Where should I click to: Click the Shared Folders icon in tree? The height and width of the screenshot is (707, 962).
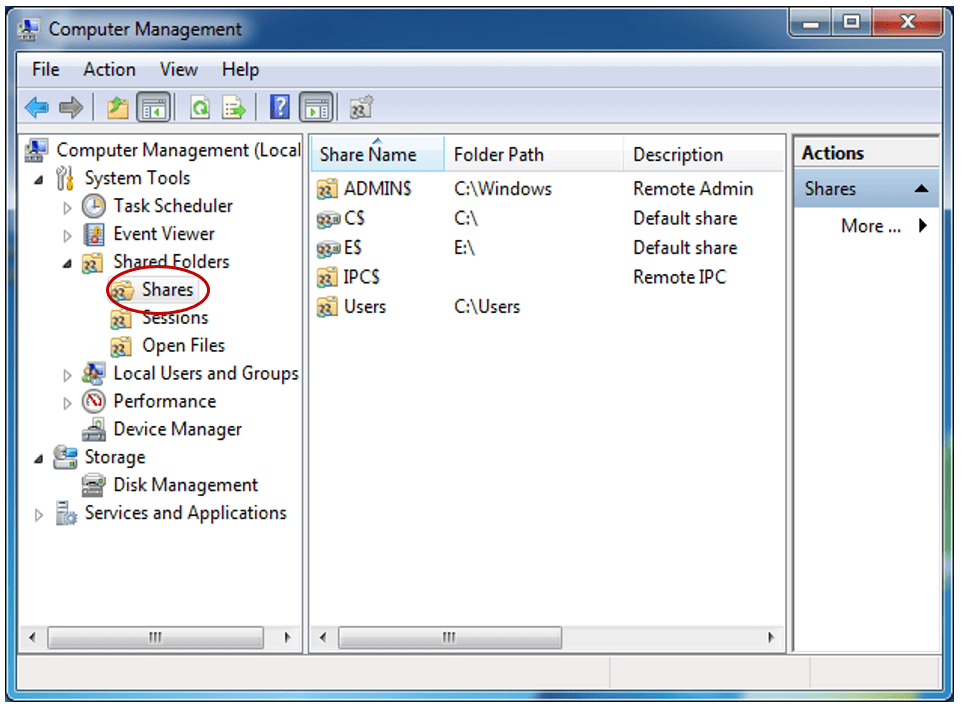pos(93,263)
